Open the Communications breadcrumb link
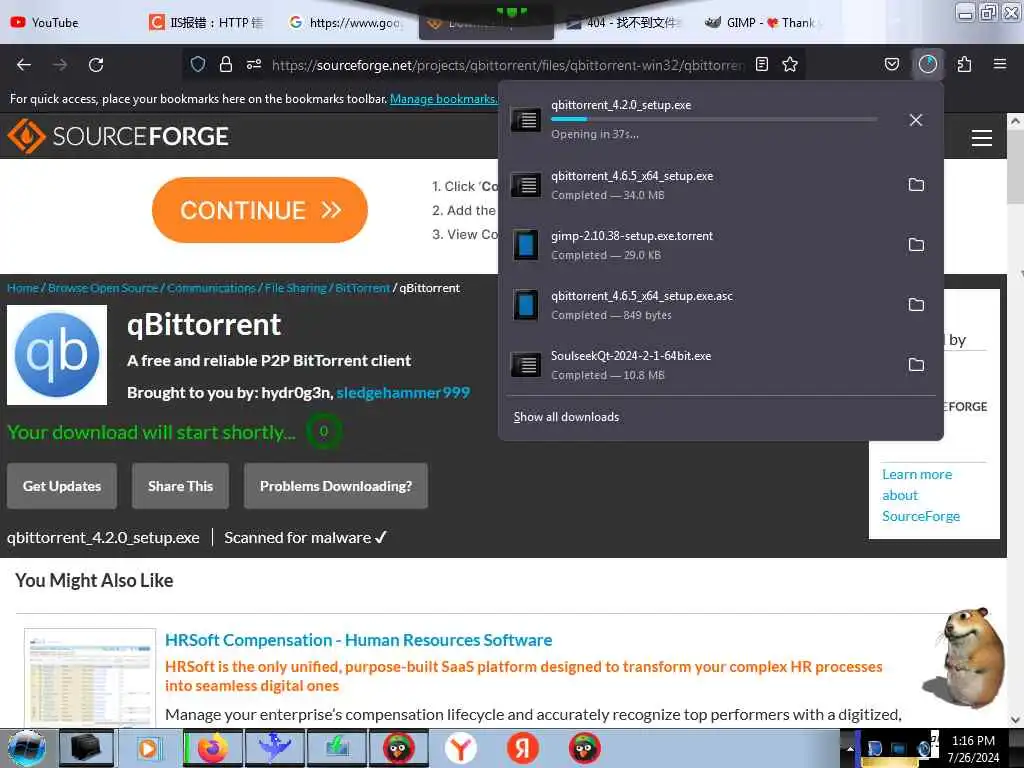 pyautogui.click(x=211, y=288)
